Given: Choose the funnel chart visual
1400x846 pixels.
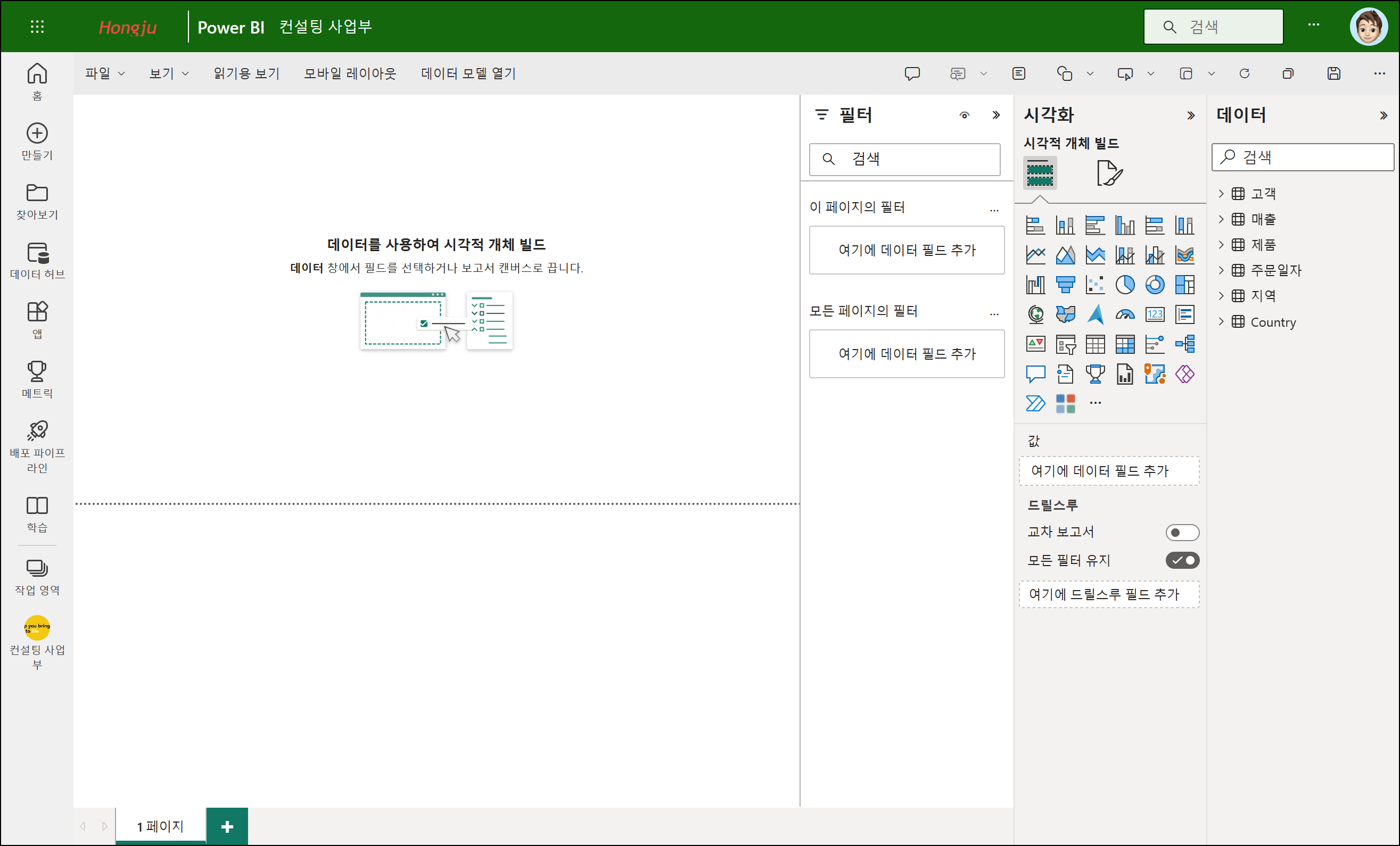Looking at the screenshot, I should 1065,285.
